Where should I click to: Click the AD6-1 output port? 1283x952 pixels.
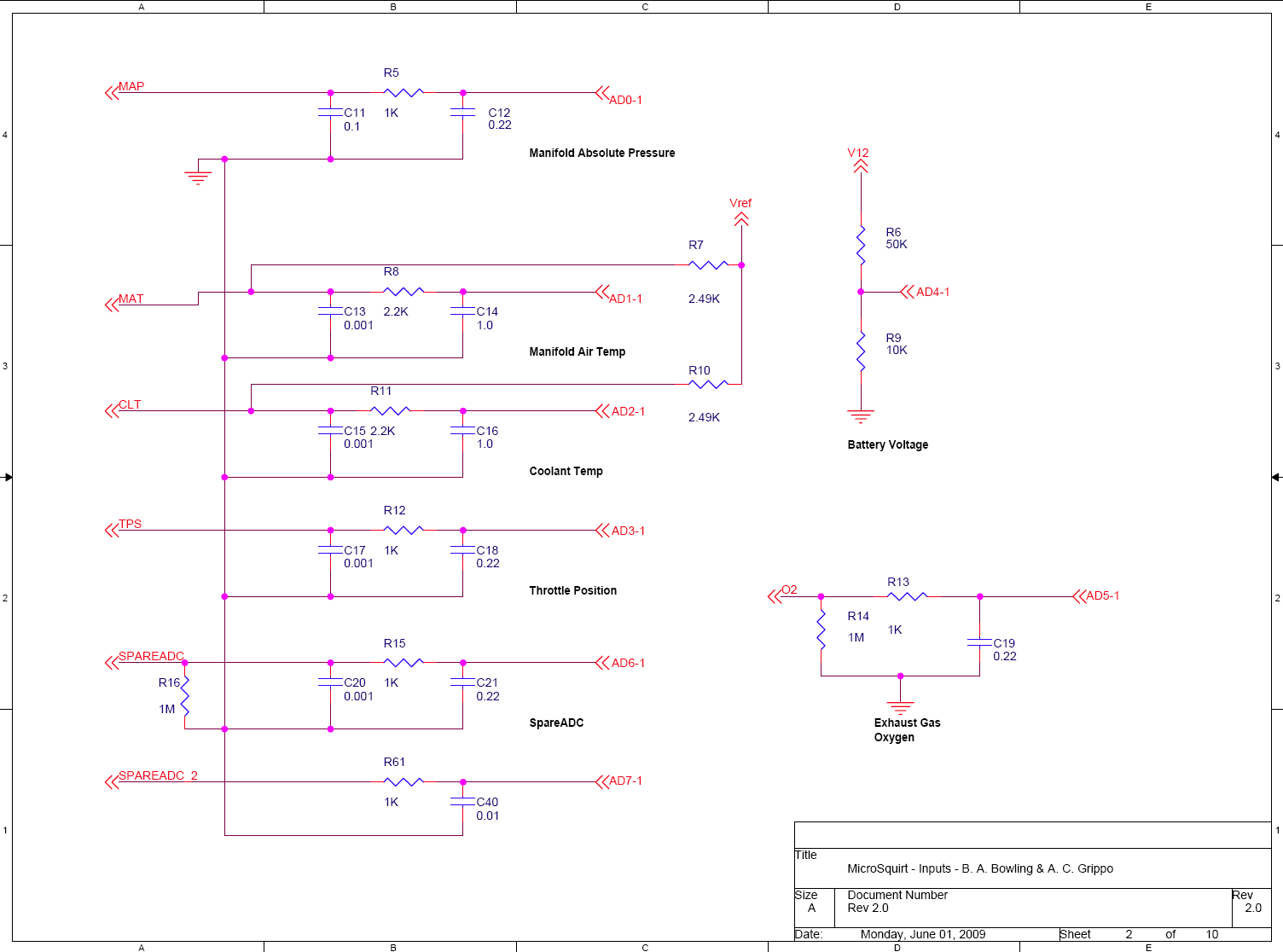[602, 663]
